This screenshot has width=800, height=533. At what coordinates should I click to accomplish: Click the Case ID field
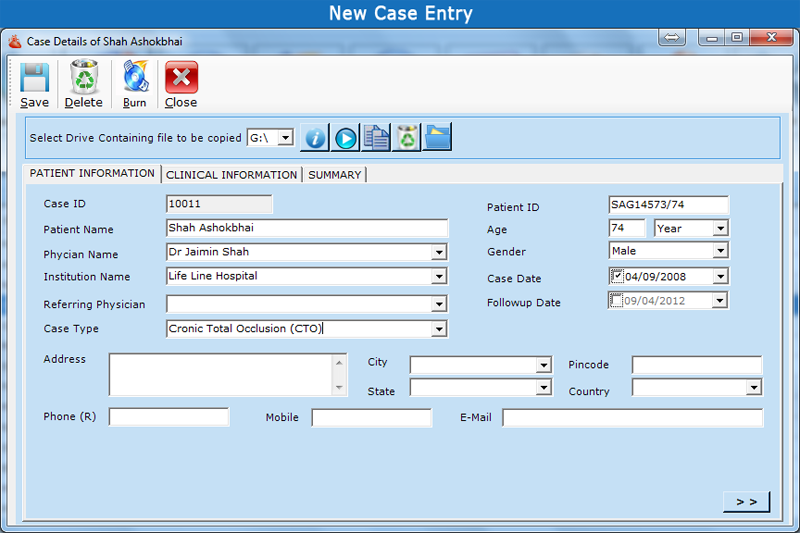pos(219,204)
